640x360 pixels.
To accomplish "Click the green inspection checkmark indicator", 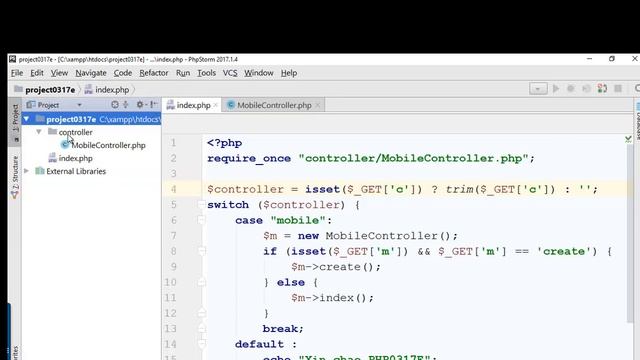I will (628, 140).
